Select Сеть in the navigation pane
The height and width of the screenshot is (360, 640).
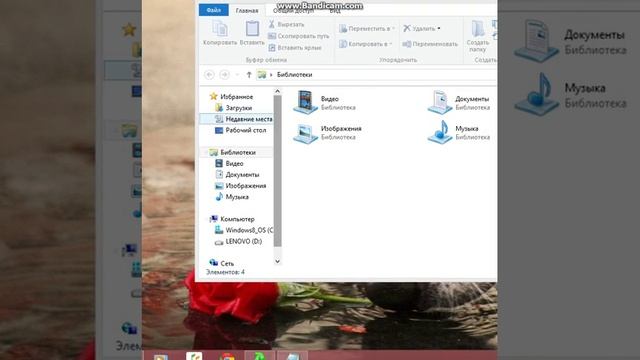click(222, 263)
